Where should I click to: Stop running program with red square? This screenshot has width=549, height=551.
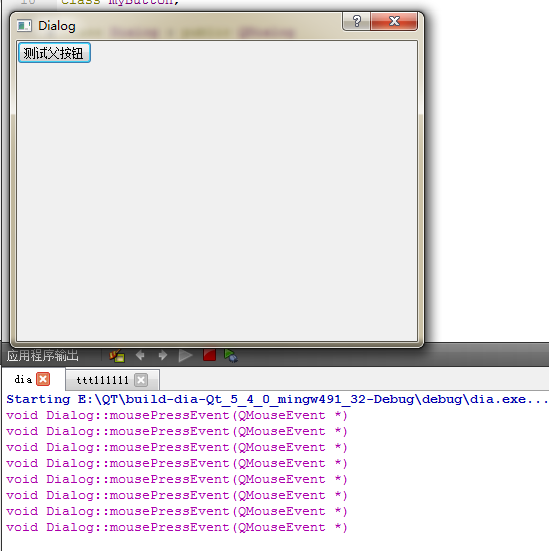click(209, 355)
